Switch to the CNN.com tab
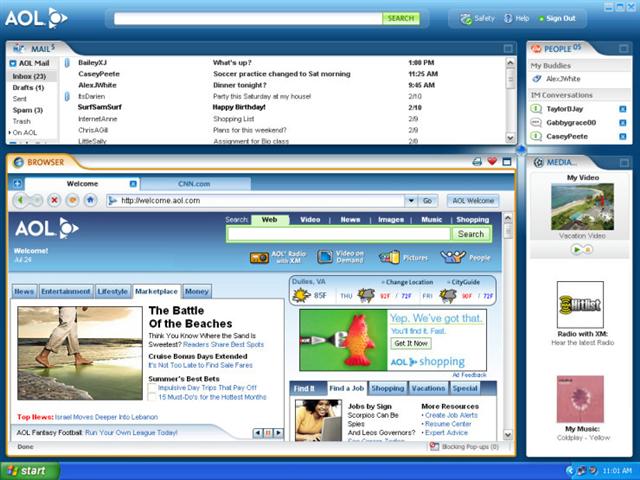Viewport: 640px width, 480px height. coord(194,184)
